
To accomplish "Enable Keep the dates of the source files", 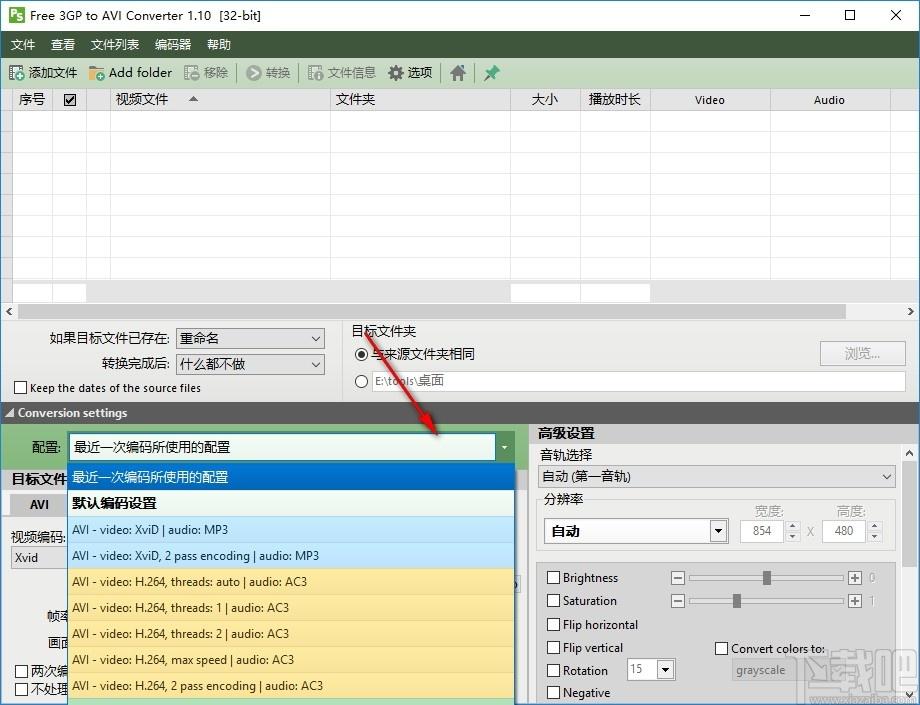I will [21, 388].
